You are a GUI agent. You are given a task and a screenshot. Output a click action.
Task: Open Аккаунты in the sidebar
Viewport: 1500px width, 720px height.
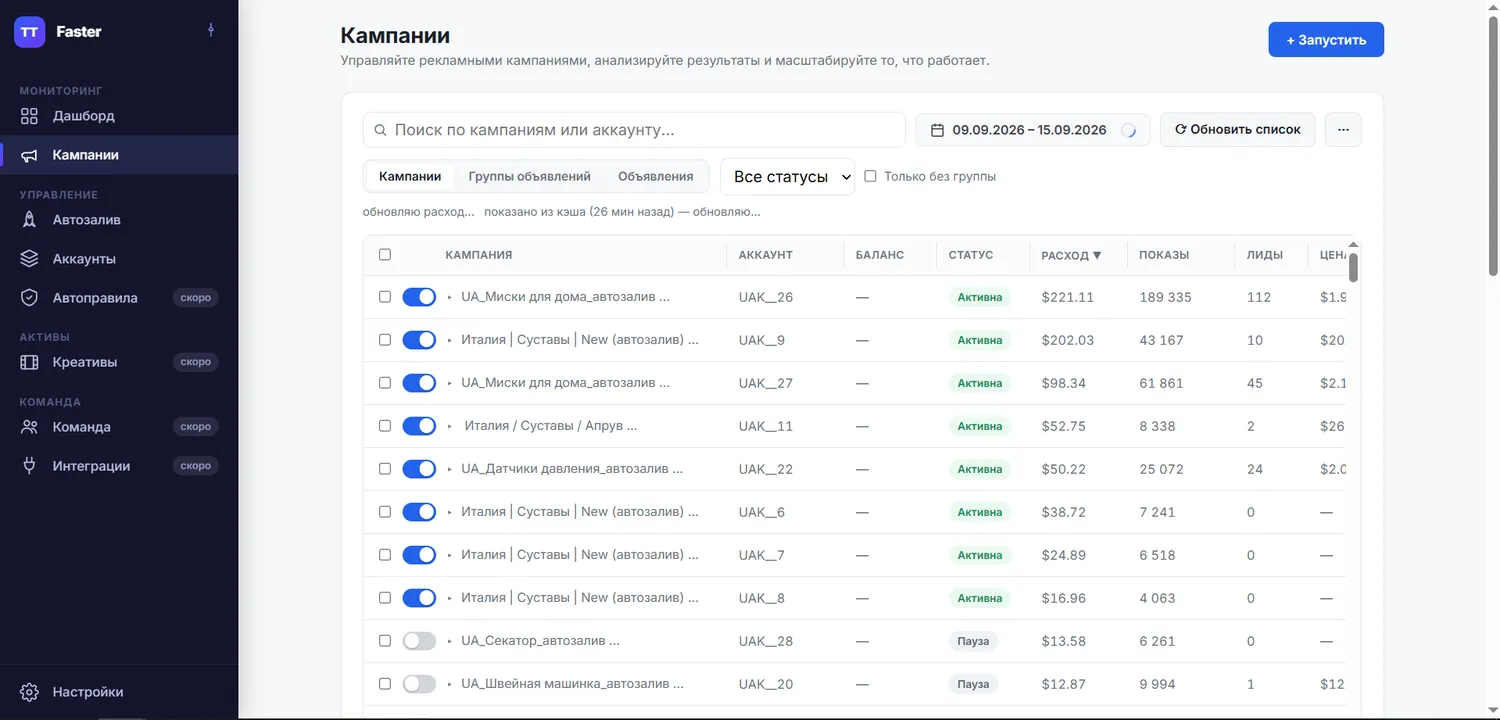[x=119, y=259]
